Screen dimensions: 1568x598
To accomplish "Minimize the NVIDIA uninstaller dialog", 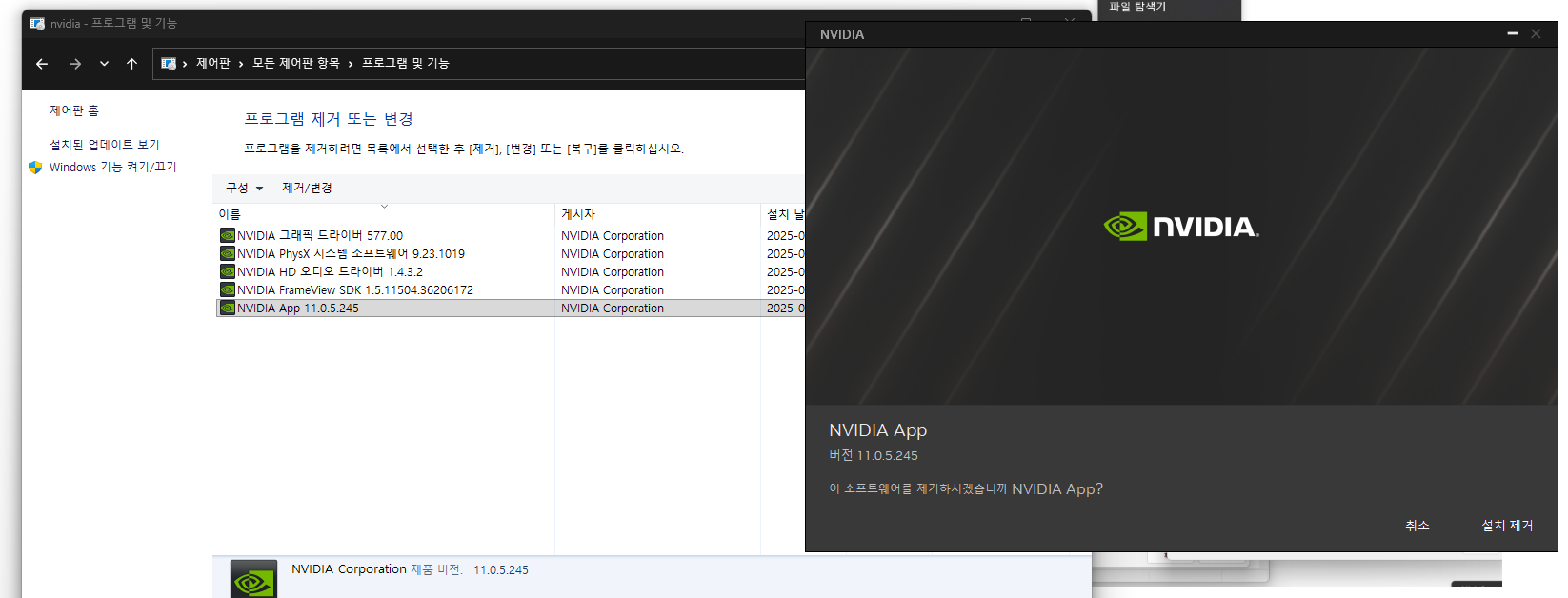I will coord(1513,33).
